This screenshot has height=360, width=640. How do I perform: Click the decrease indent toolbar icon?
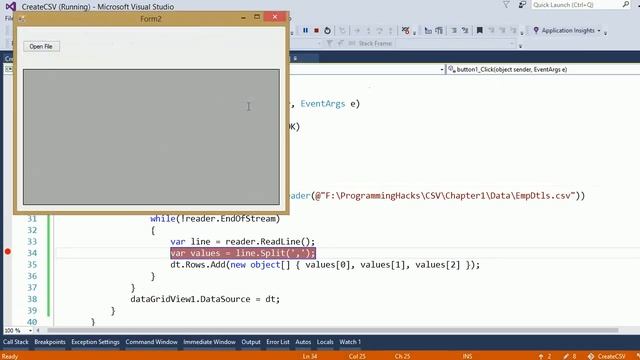tap(454, 31)
